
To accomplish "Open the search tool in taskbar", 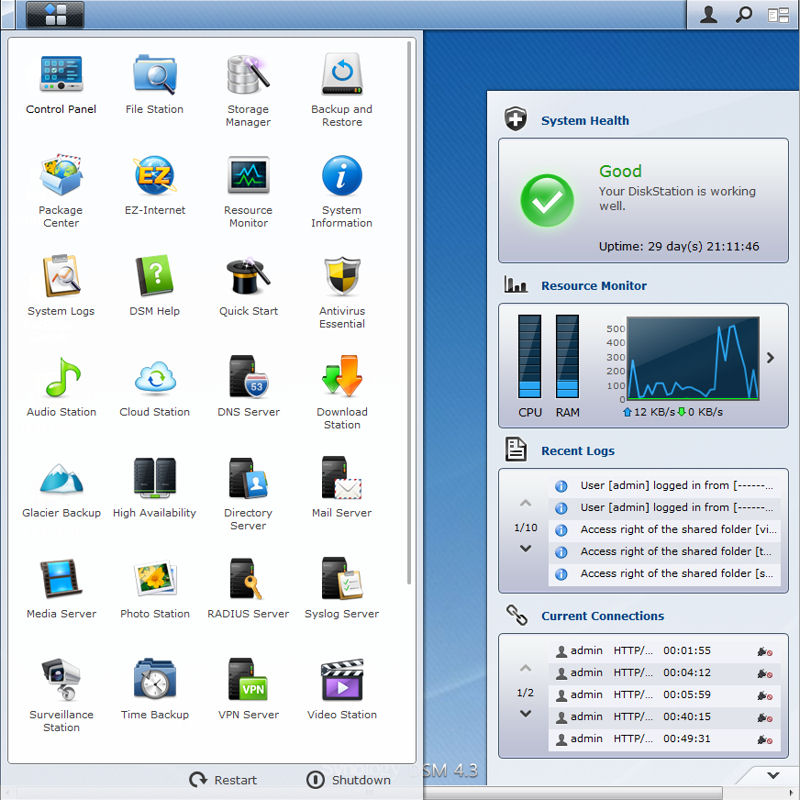I will (x=743, y=14).
